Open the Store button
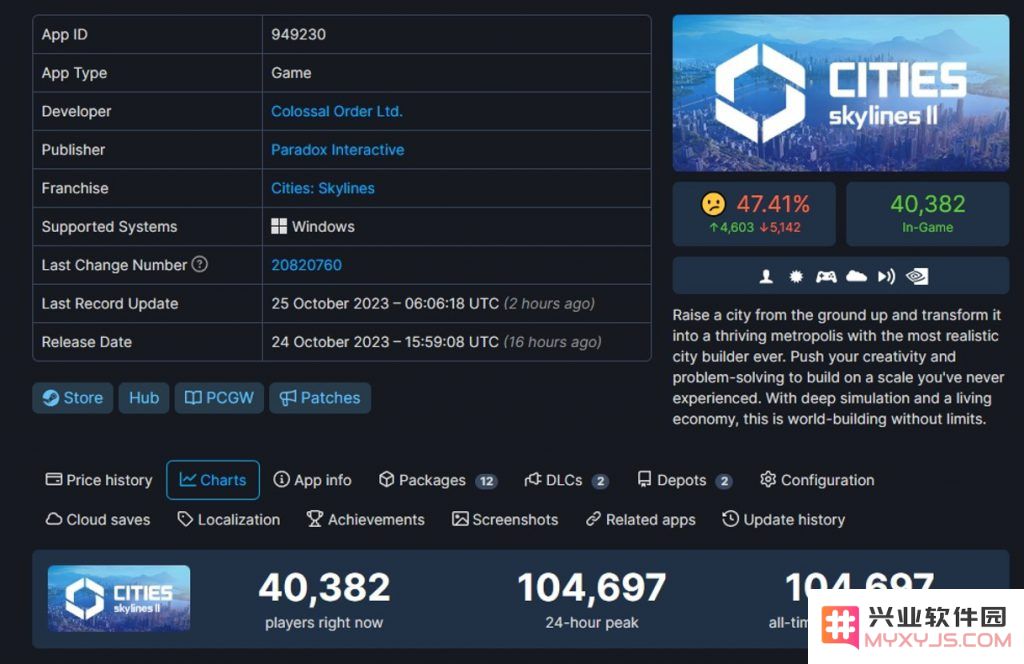 click(72, 398)
